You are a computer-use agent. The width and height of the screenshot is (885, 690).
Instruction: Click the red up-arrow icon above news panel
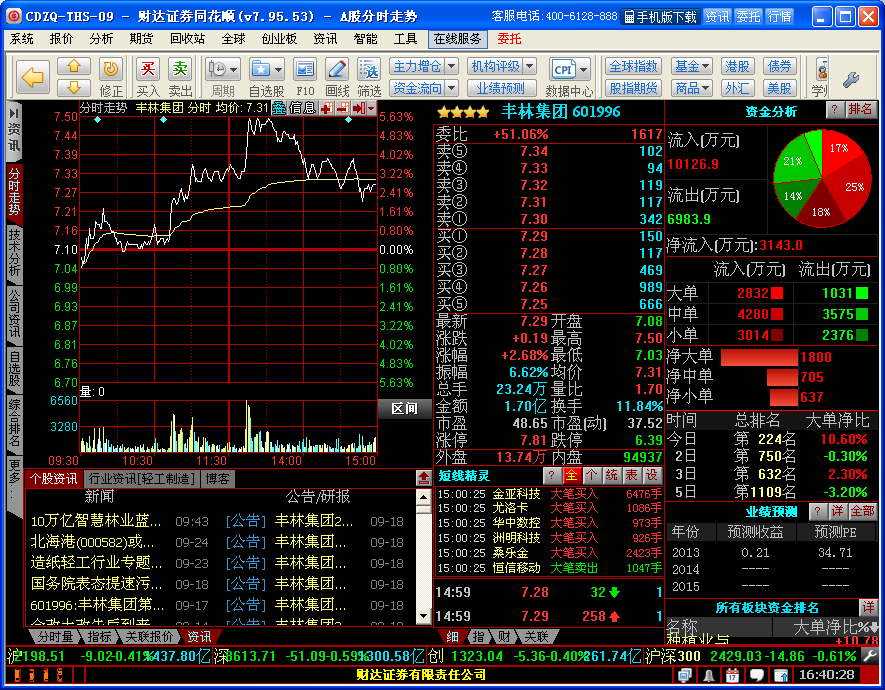pyautogui.click(x=424, y=478)
